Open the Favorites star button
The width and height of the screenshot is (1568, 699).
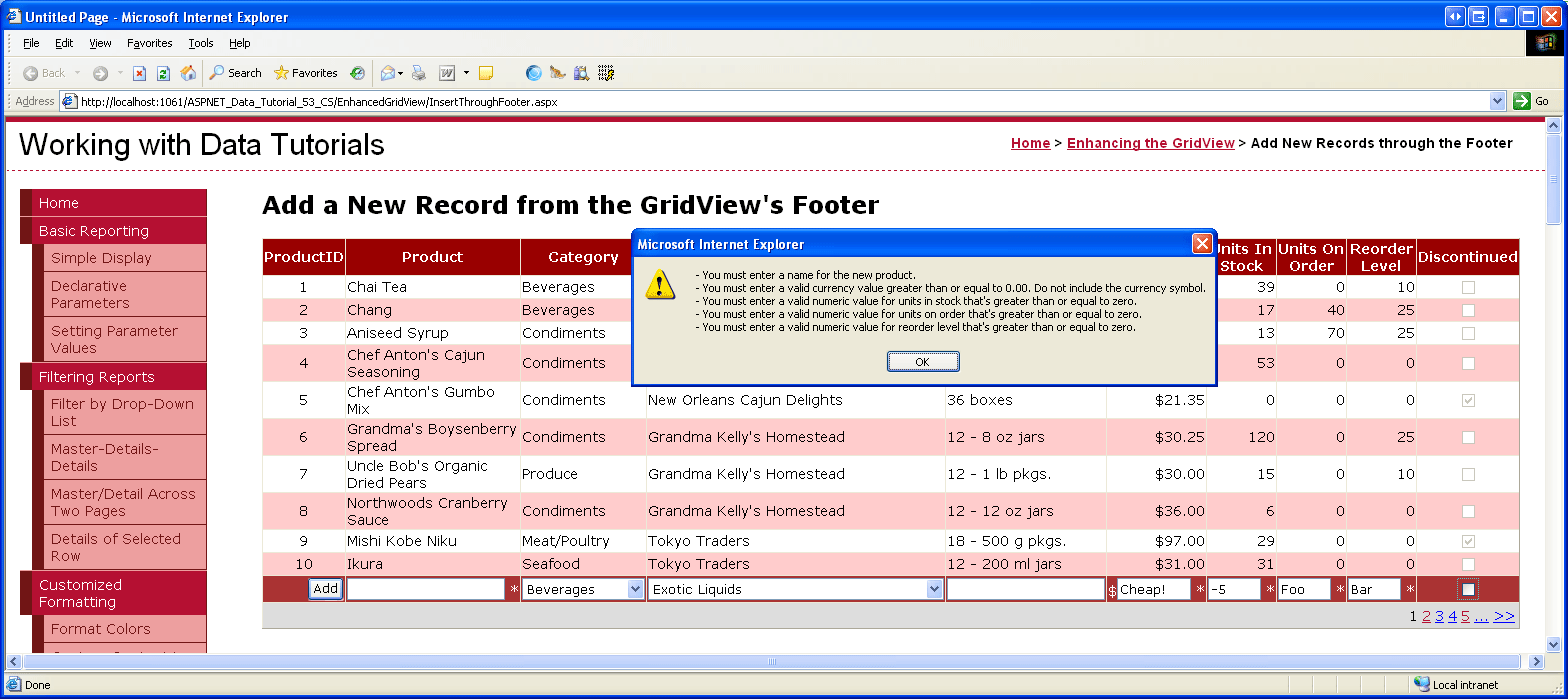(x=306, y=73)
